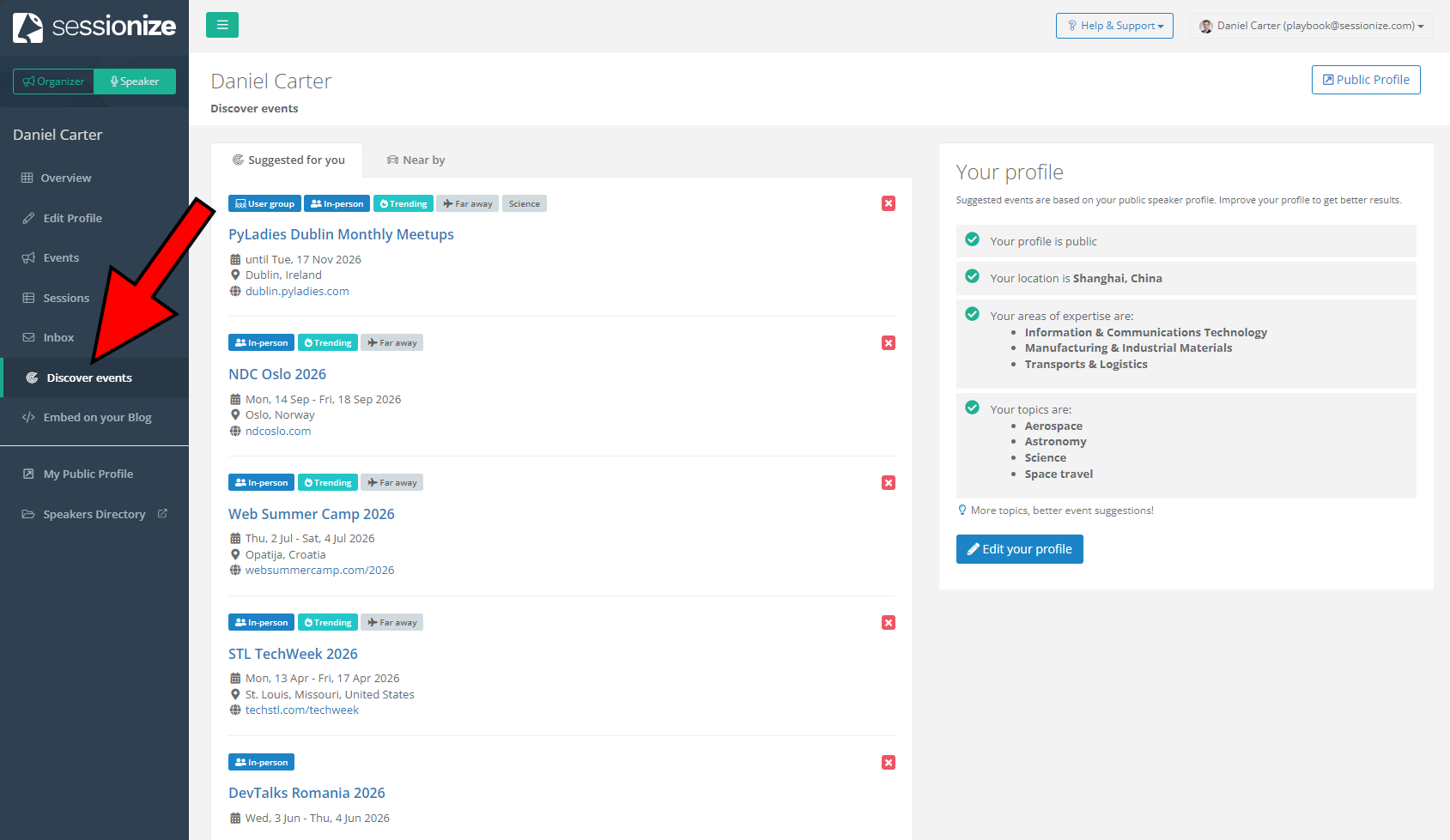Image resolution: width=1450 pixels, height=840 pixels.
Task: Open Inbox in the sidebar
Action: (x=58, y=338)
